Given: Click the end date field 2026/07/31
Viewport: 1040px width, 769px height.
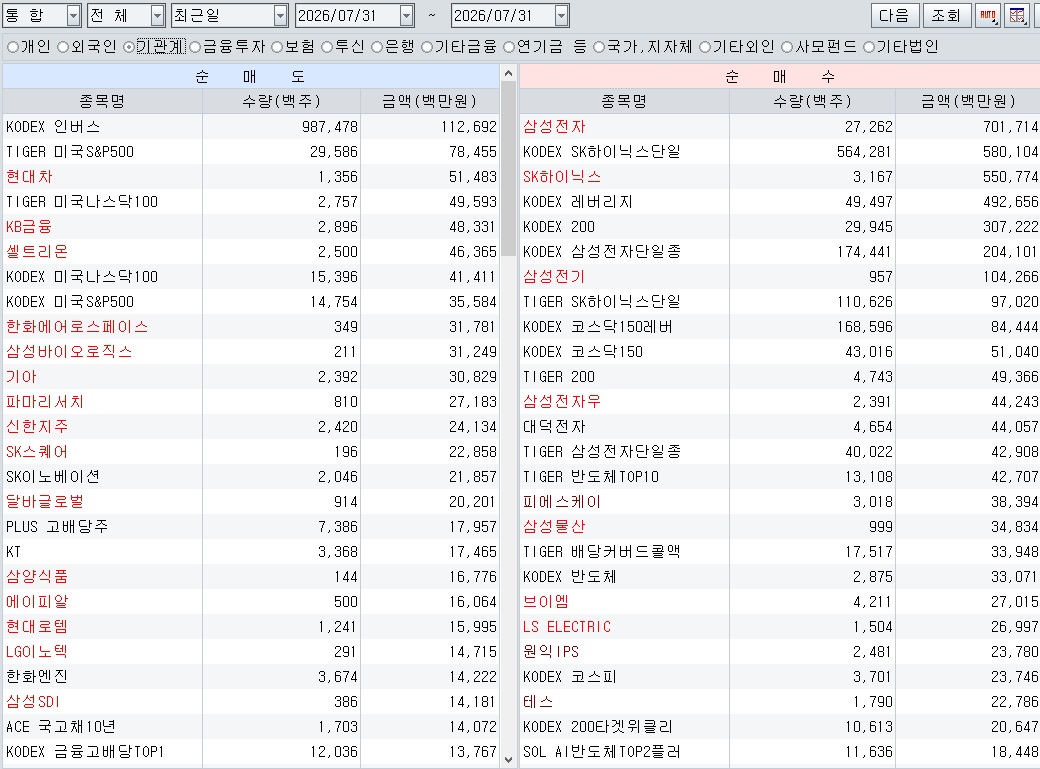Looking at the screenshot, I should point(503,15).
